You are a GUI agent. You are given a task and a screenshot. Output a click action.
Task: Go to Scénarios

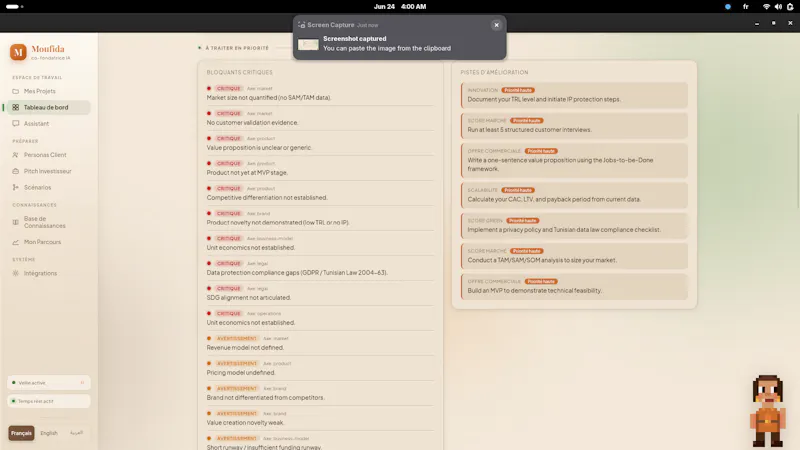coord(49,188)
